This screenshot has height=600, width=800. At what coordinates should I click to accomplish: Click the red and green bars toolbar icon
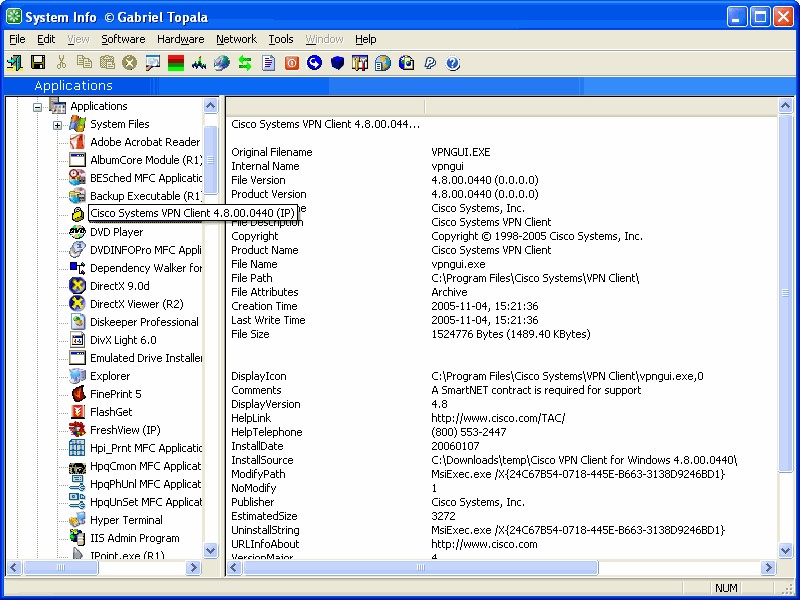[175, 63]
